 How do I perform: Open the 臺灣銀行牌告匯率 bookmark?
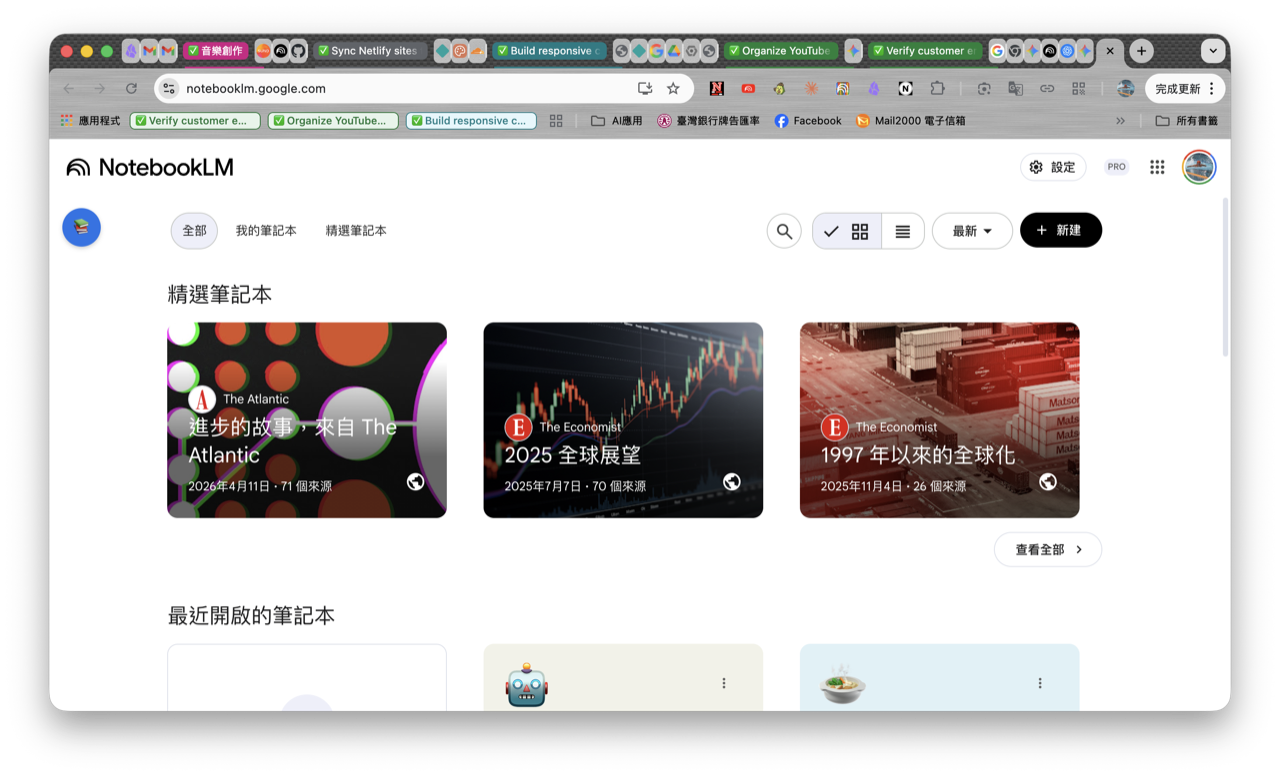[708, 121]
